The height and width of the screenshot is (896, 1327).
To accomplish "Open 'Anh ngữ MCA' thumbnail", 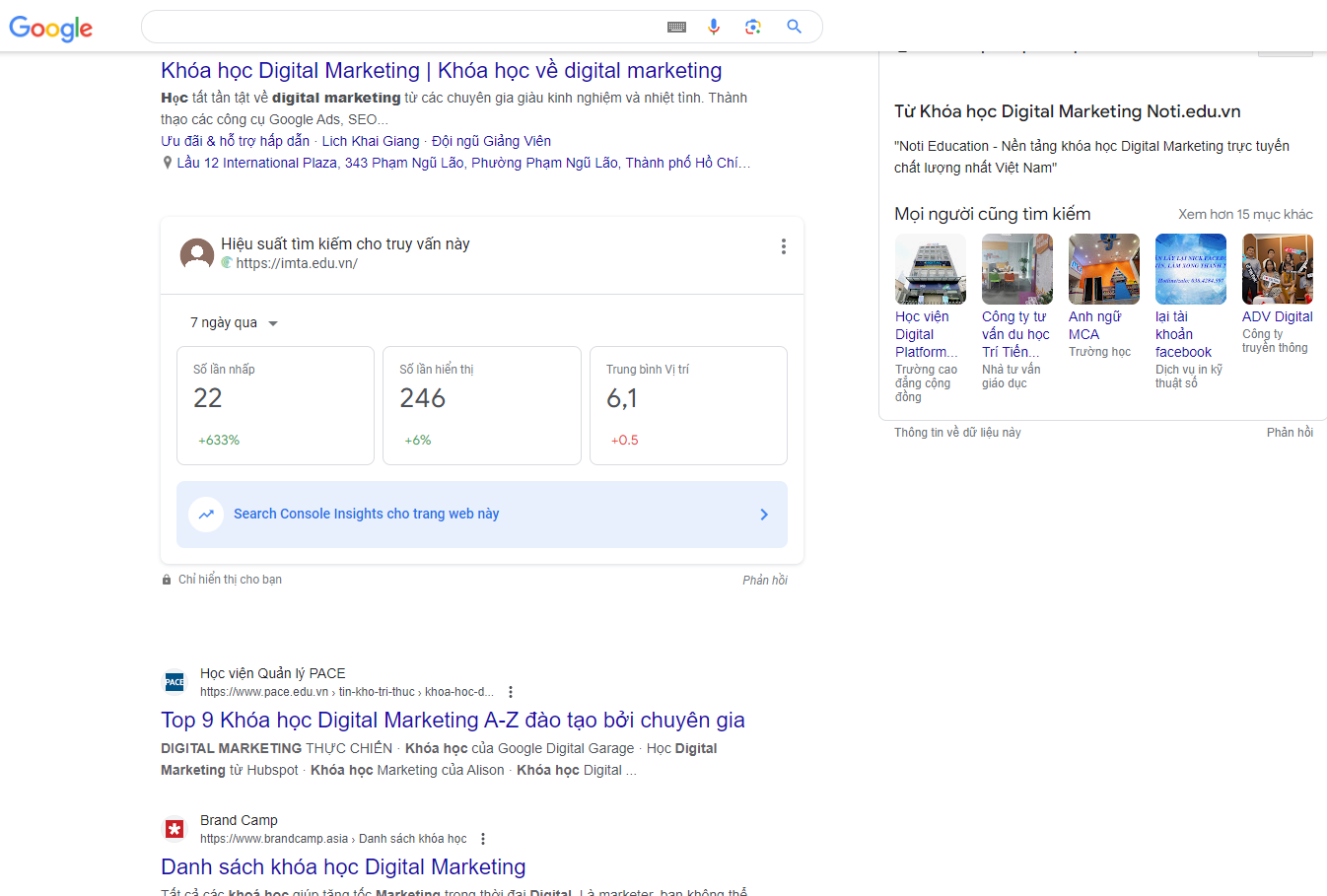I will pyautogui.click(x=1104, y=269).
